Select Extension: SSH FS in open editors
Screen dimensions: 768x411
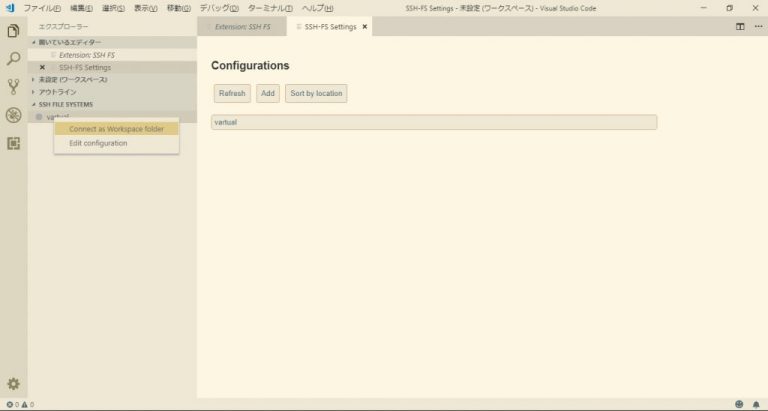113,55
